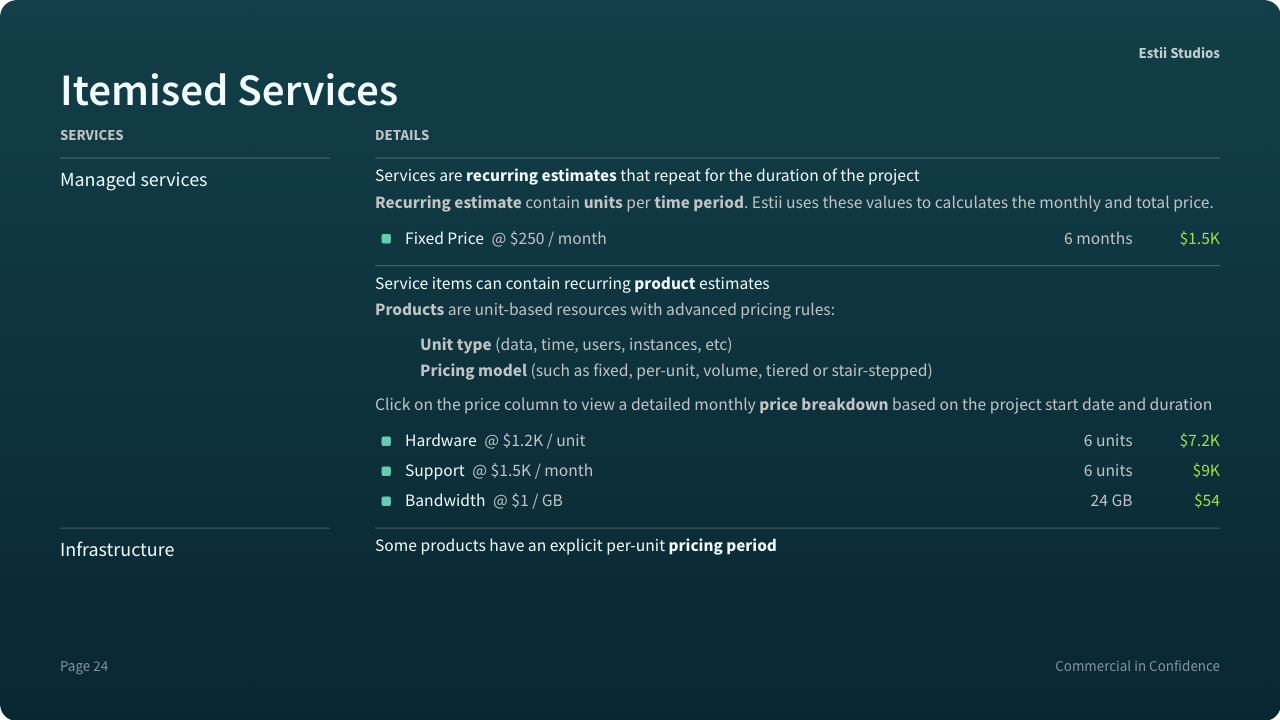Image resolution: width=1280 pixels, height=720 pixels.
Task: Click the 24 GB quantity value
Action: click(1111, 501)
